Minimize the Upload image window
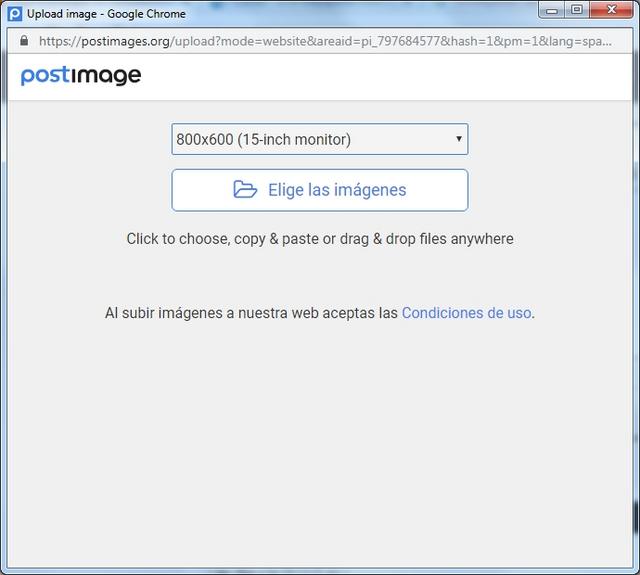Viewport: 640px width, 575px height. click(551, 11)
